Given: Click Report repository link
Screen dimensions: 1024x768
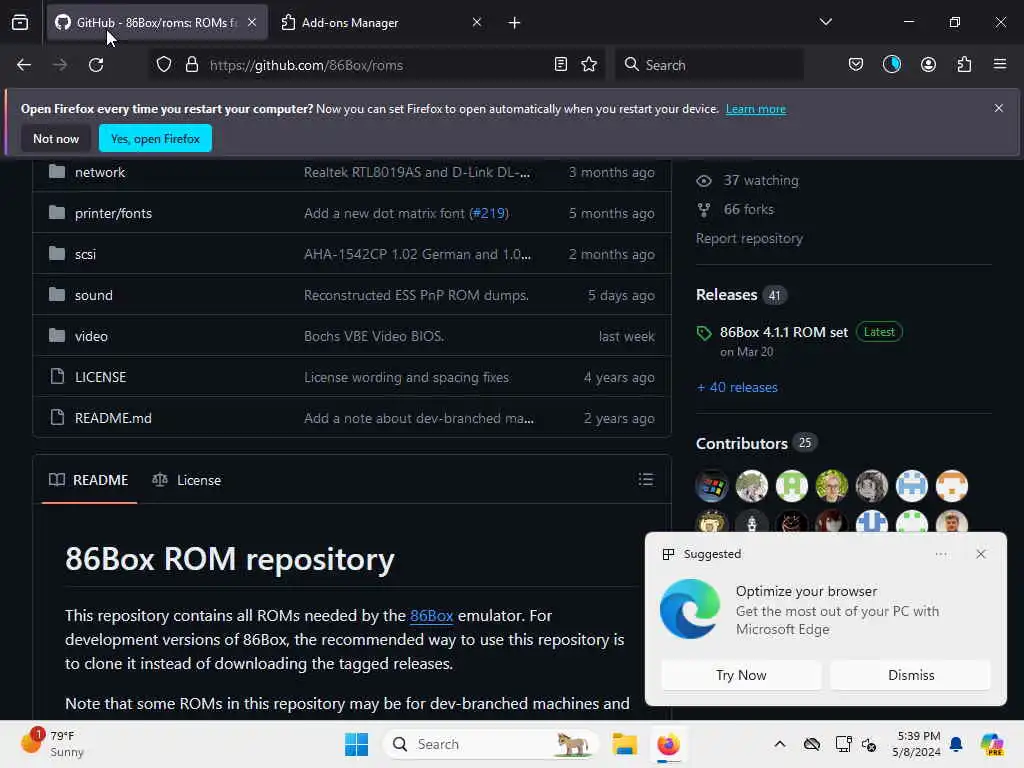Looking at the screenshot, I should [x=749, y=238].
